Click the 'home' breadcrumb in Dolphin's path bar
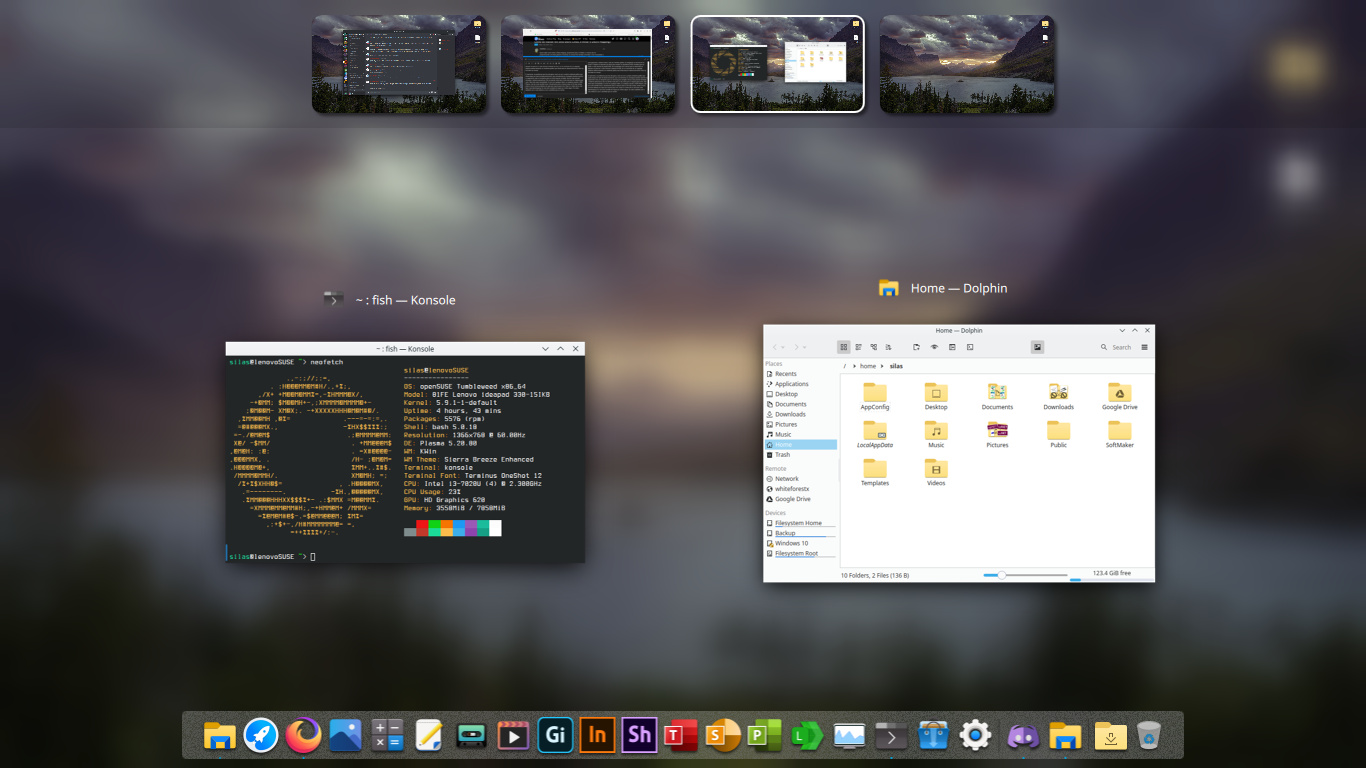The height and width of the screenshot is (768, 1366). (868, 366)
